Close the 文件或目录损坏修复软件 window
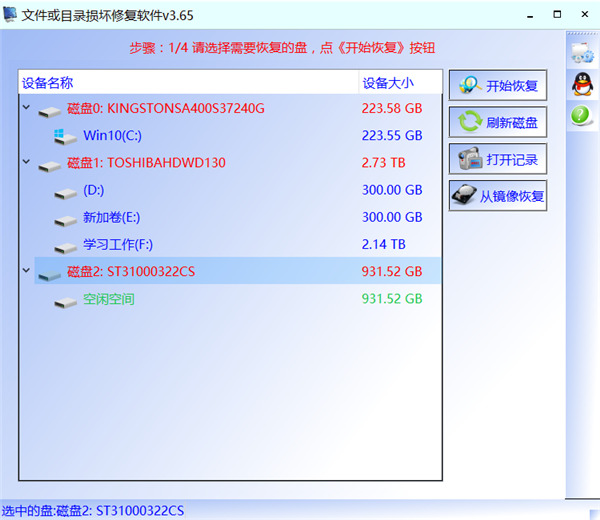600x520 pixels. click(585, 15)
